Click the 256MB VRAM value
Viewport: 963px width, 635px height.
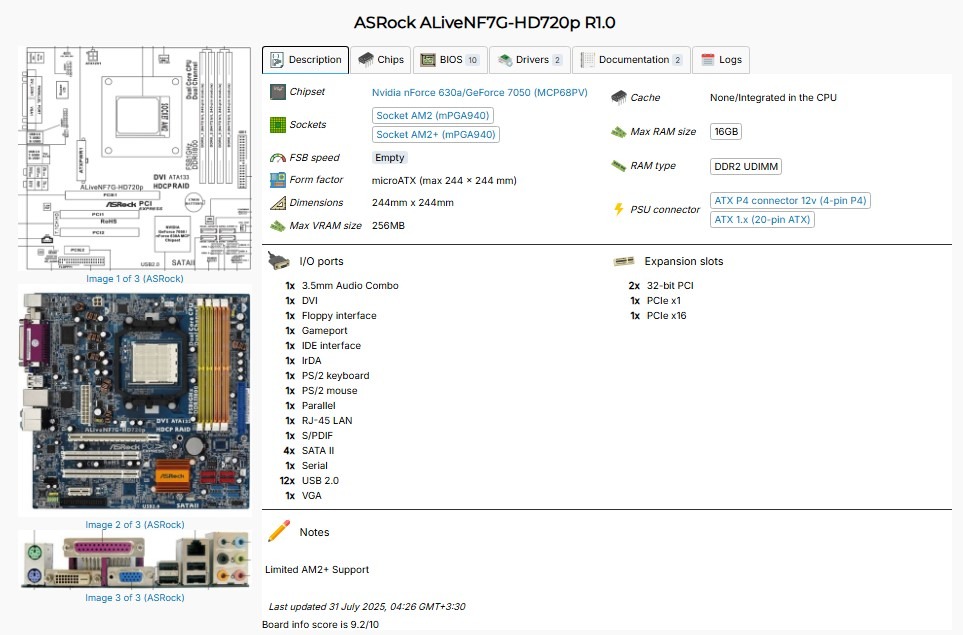point(388,226)
